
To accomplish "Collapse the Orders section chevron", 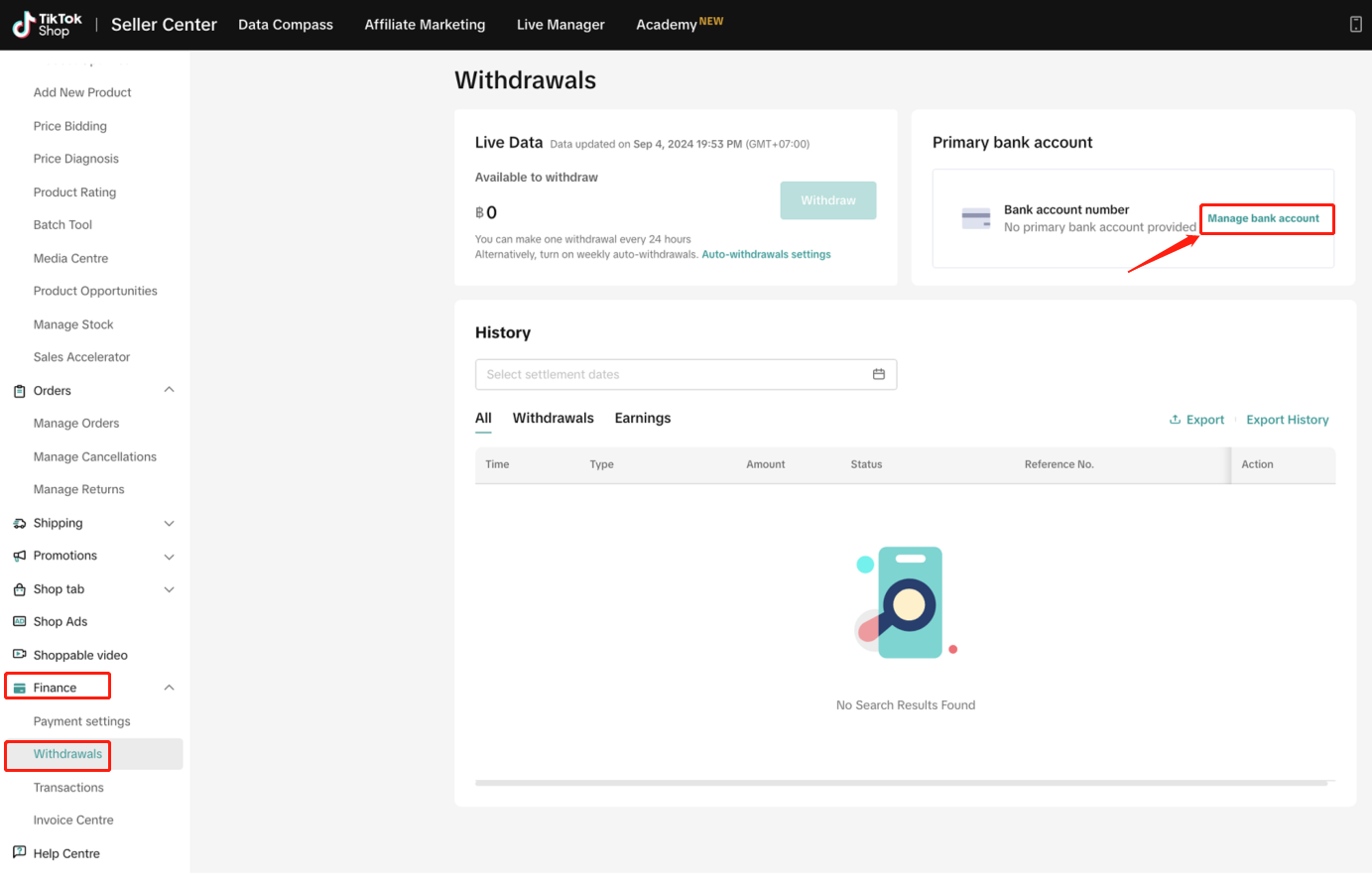I will tap(169, 390).
